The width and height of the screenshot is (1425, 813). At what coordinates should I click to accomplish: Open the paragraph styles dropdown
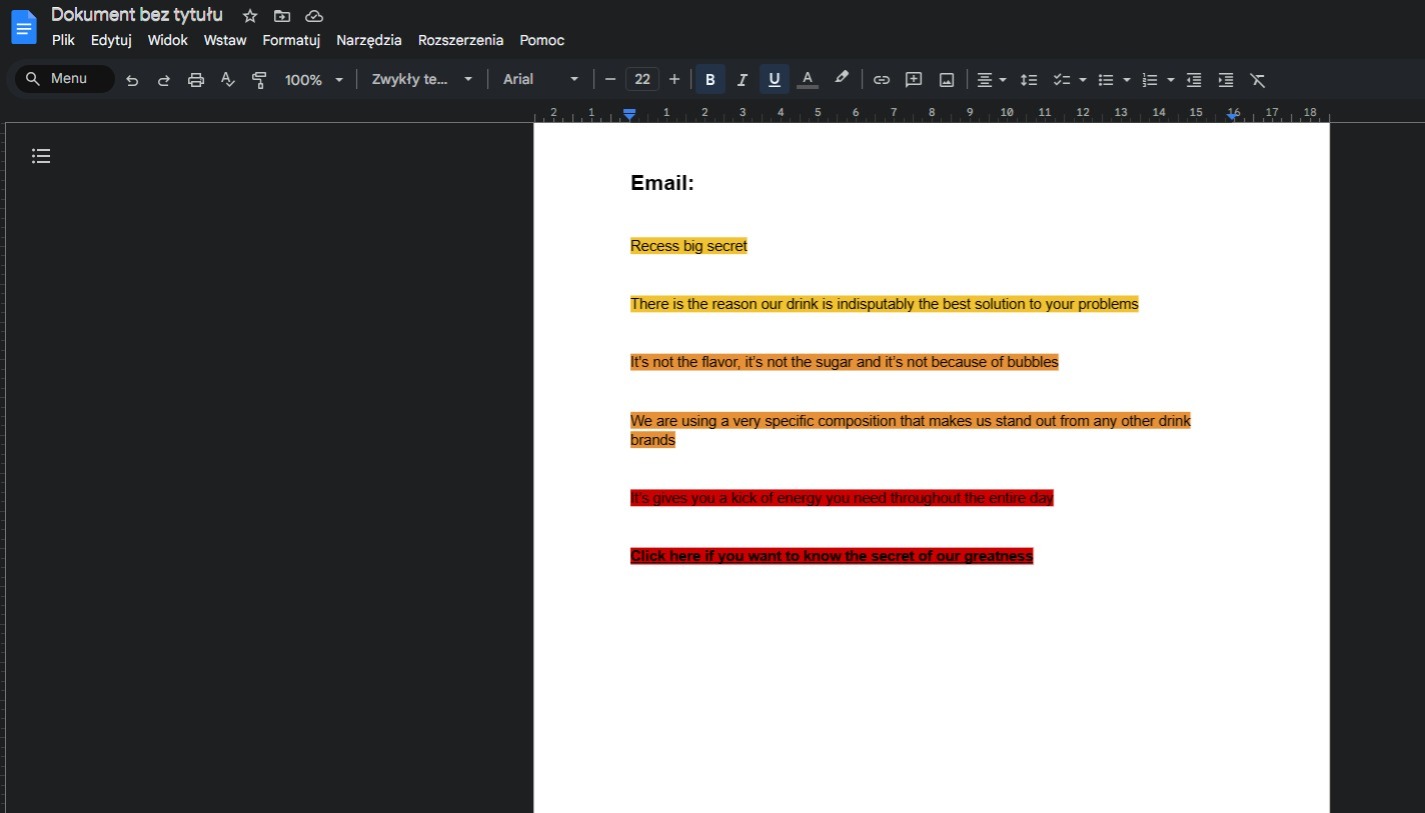pos(420,79)
